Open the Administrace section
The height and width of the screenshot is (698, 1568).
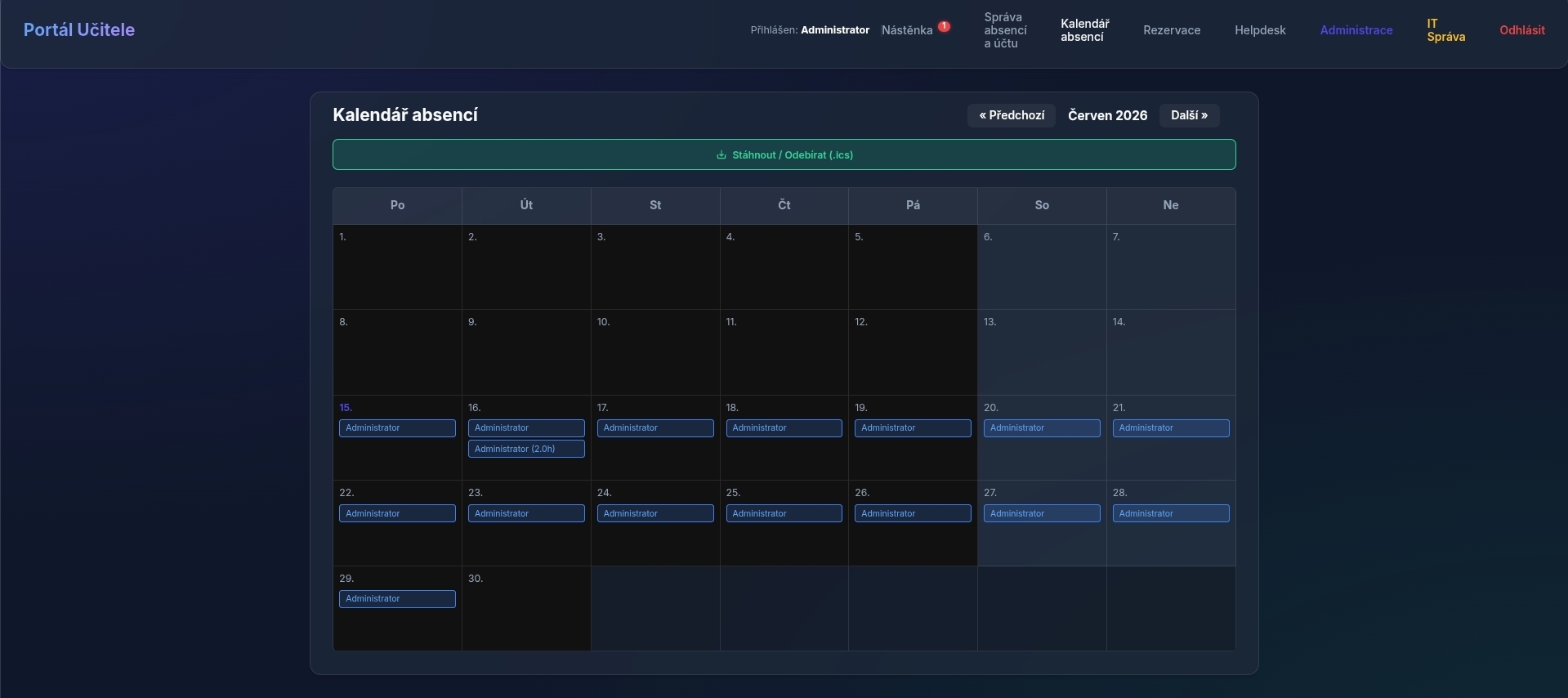pos(1356,30)
